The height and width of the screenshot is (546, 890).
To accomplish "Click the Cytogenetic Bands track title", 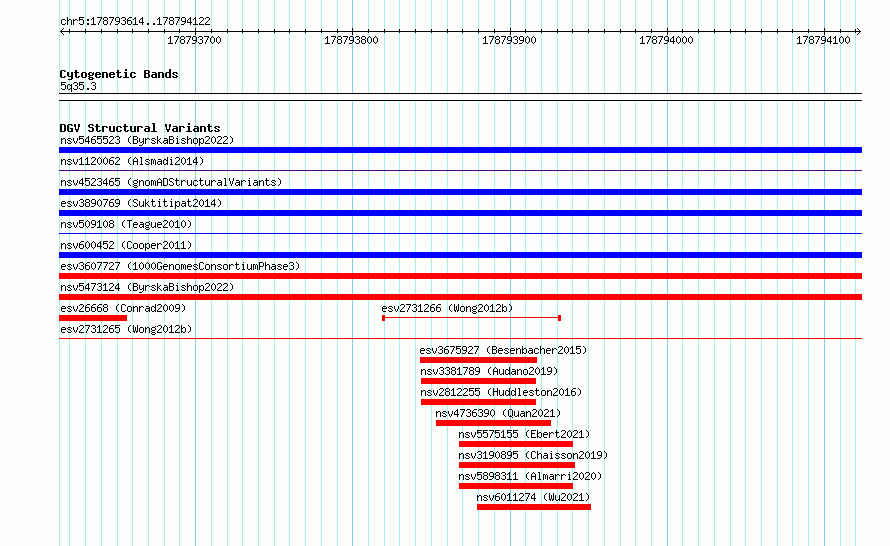I will (119, 74).
